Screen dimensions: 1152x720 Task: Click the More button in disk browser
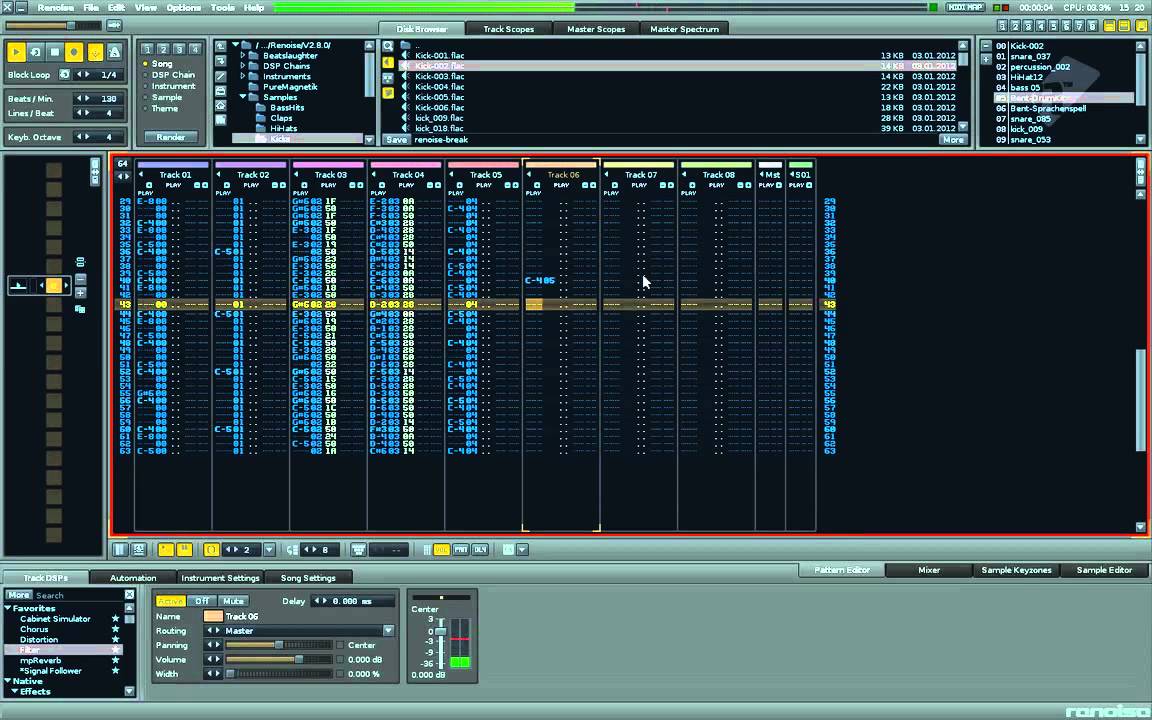(953, 140)
